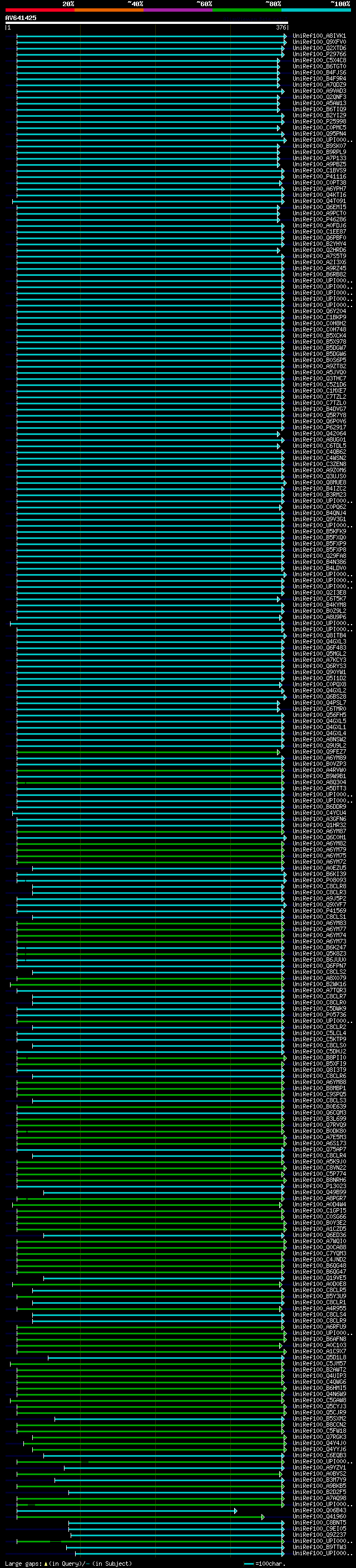Select hit label UniRef100_P41116
Viewport: 356px width, 1568px height.
point(319,176)
